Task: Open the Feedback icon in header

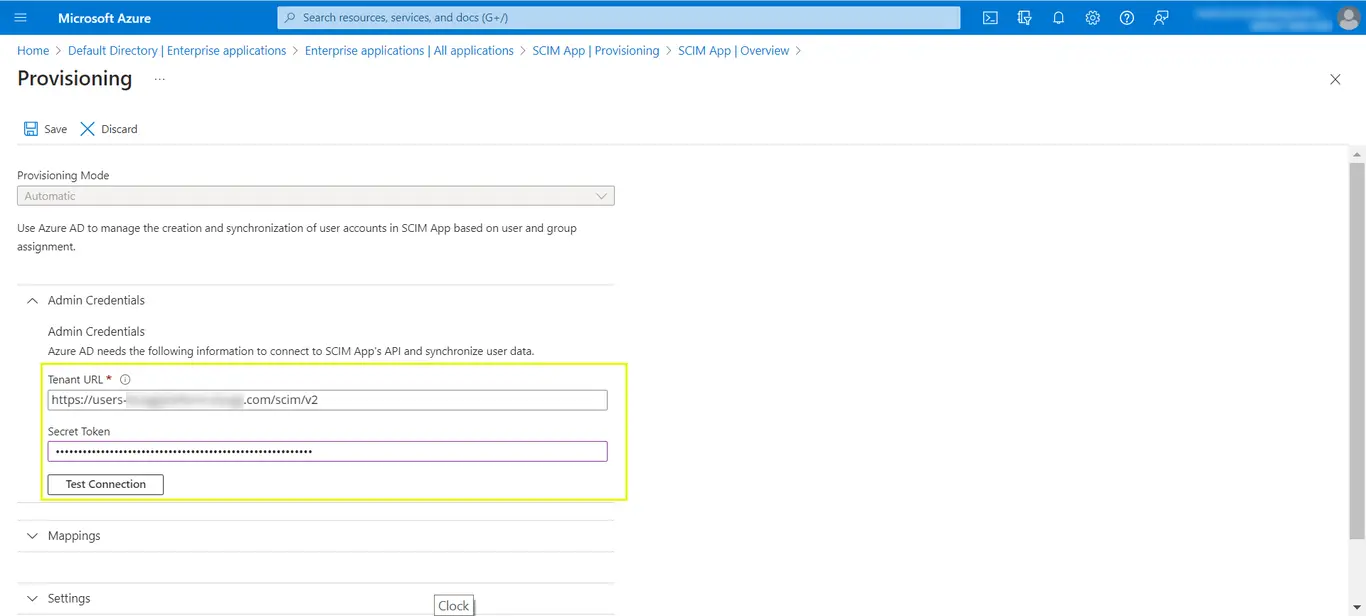Action: (1161, 18)
